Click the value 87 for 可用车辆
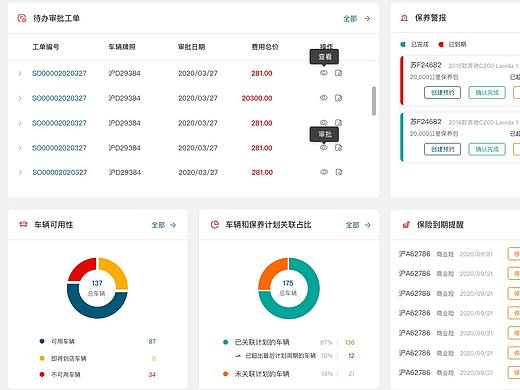This screenshot has width=520, height=390. click(152, 341)
